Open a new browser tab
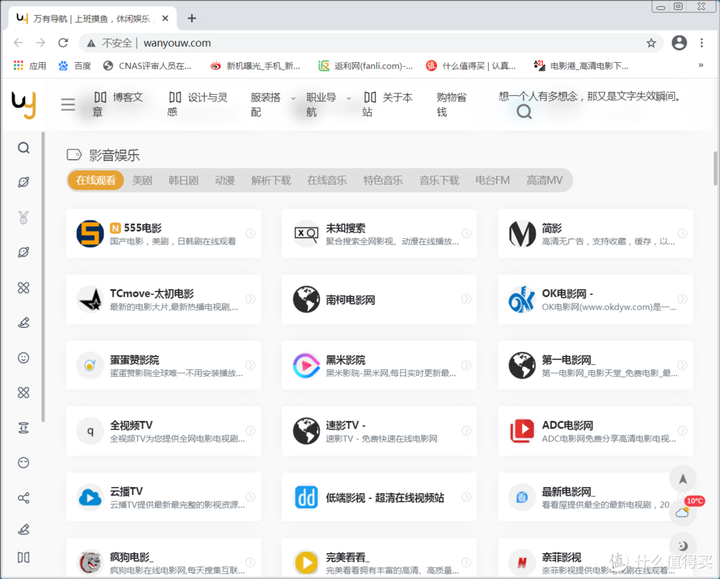 (x=192, y=18)
